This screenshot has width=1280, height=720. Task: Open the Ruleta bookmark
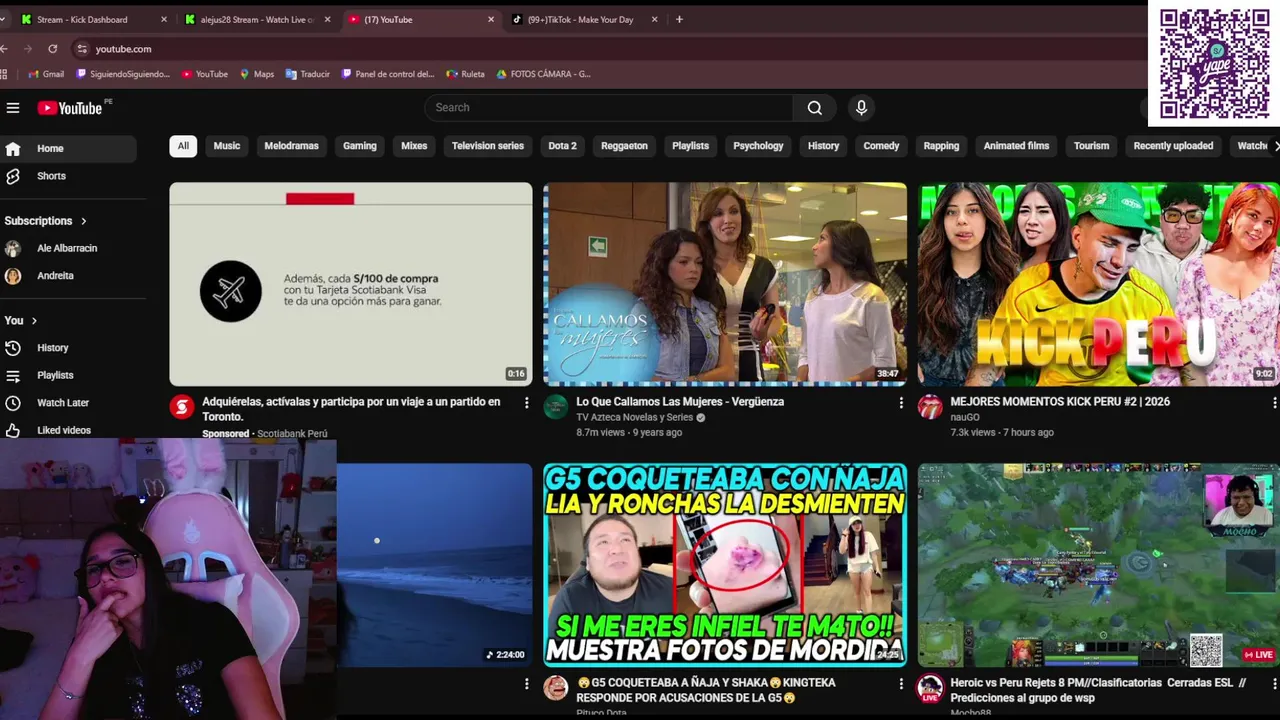466,74
